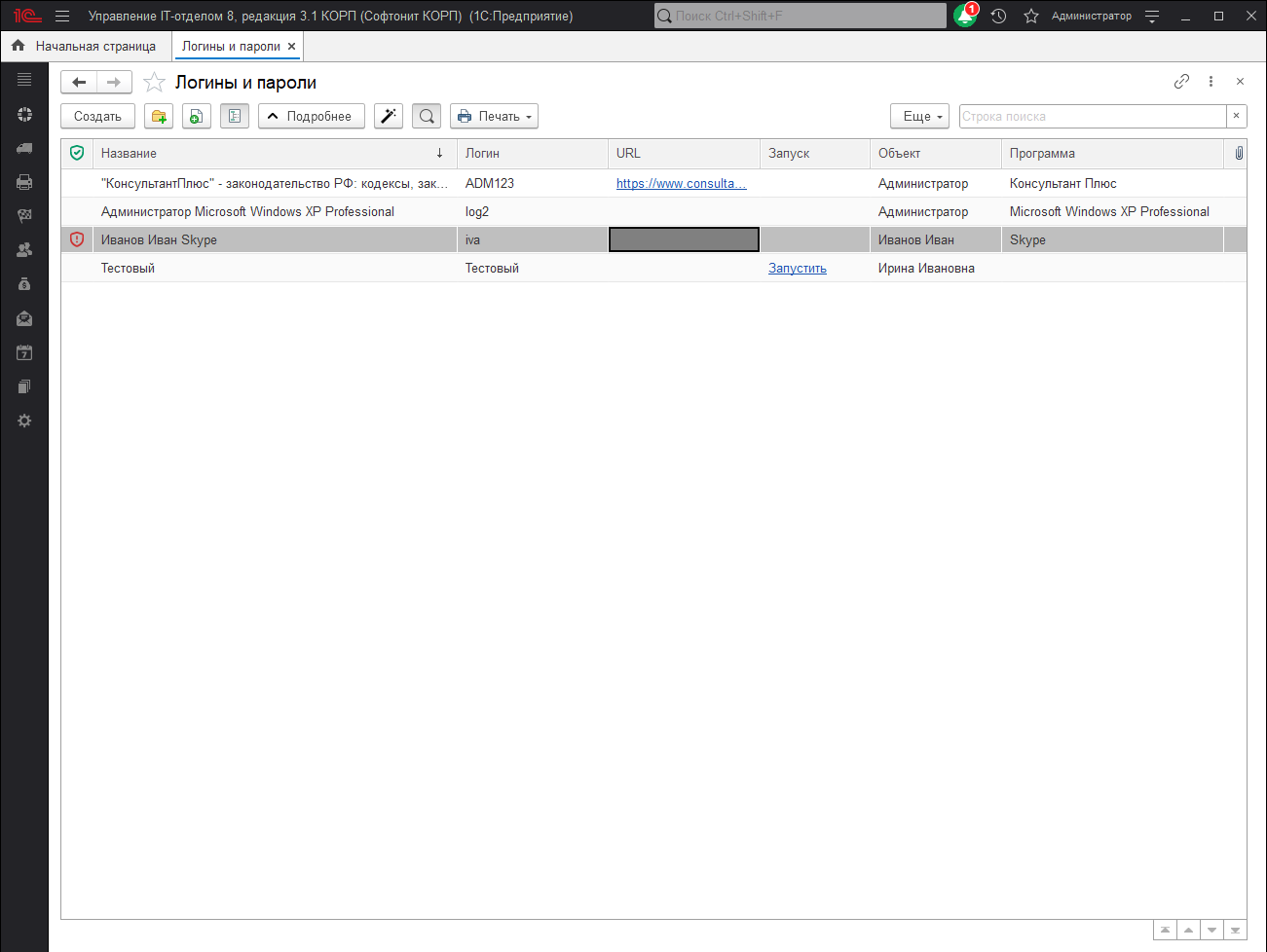Add page to favorites with star
The width and height of the screenshot is (1267, 952).
[x=154, y=83]
